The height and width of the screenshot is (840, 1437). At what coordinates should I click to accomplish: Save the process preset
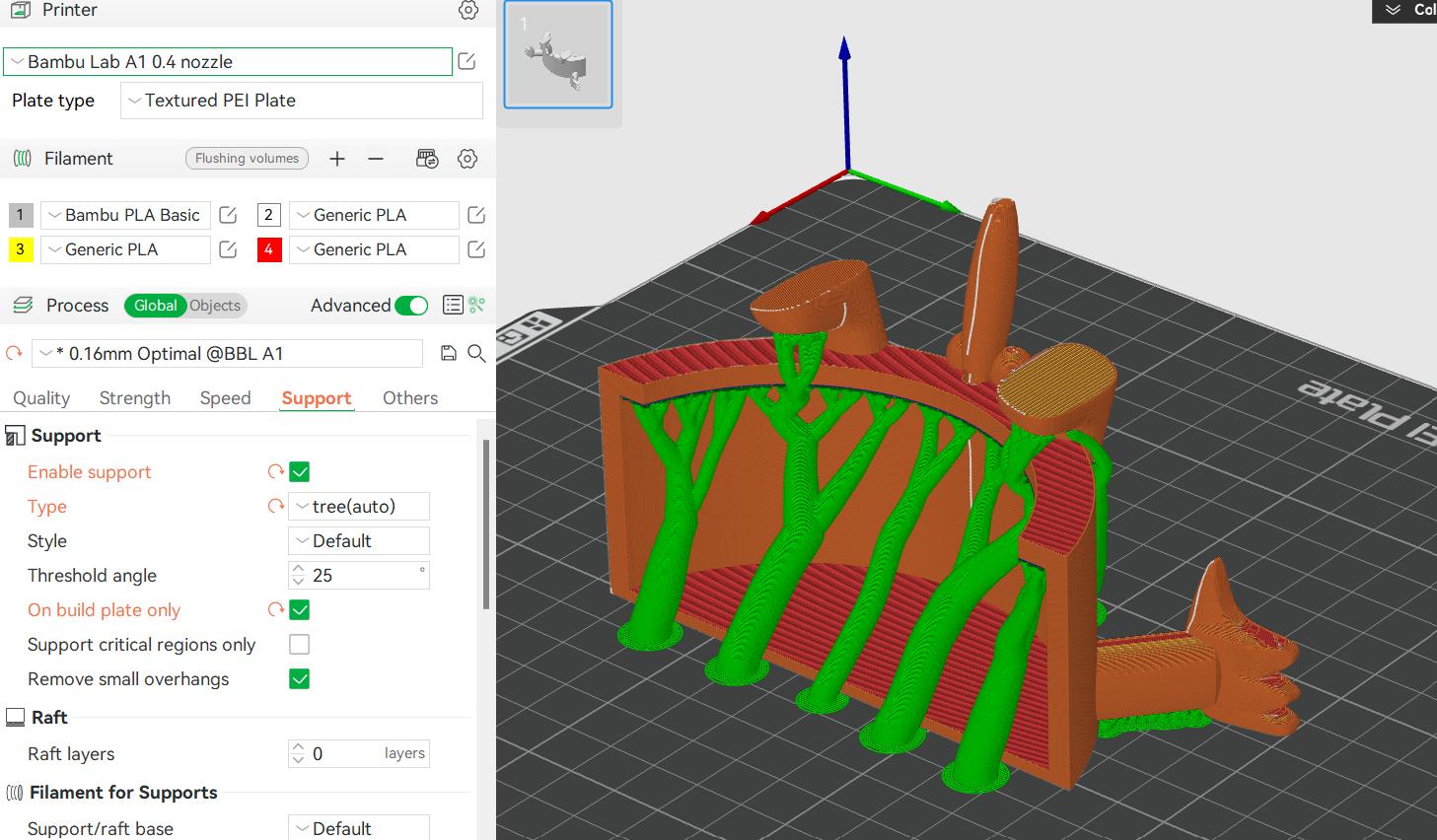[x=449, y=353]
